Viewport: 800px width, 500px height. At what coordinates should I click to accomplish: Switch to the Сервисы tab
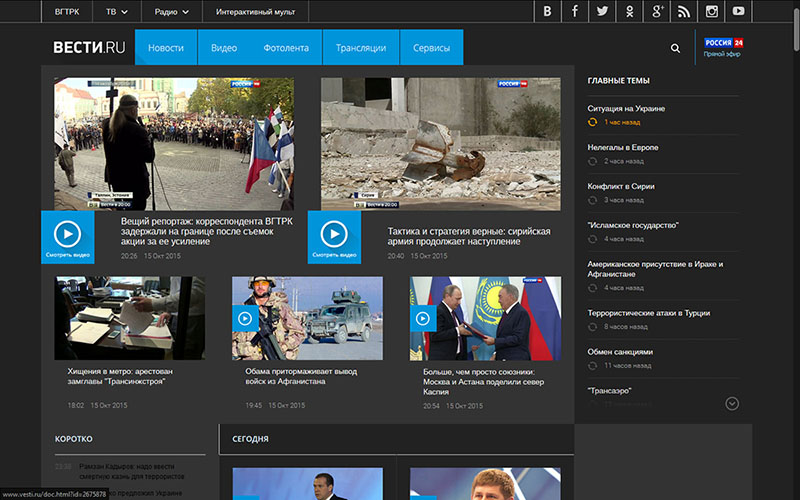(432, 47)
